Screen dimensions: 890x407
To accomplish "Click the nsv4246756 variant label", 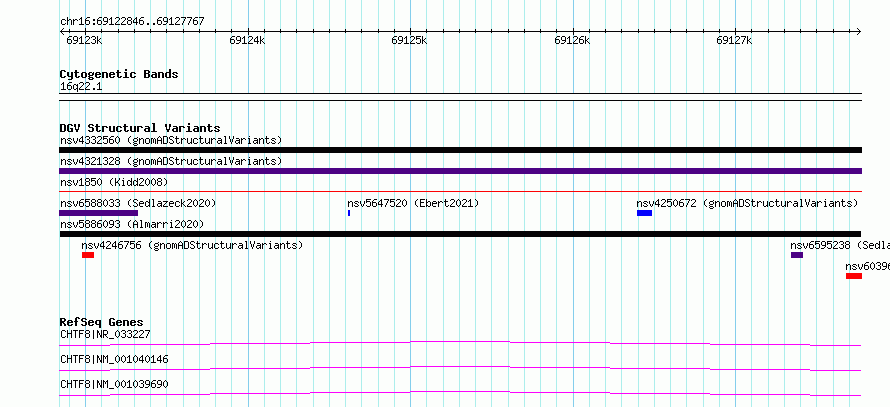I will coord(192,245).
